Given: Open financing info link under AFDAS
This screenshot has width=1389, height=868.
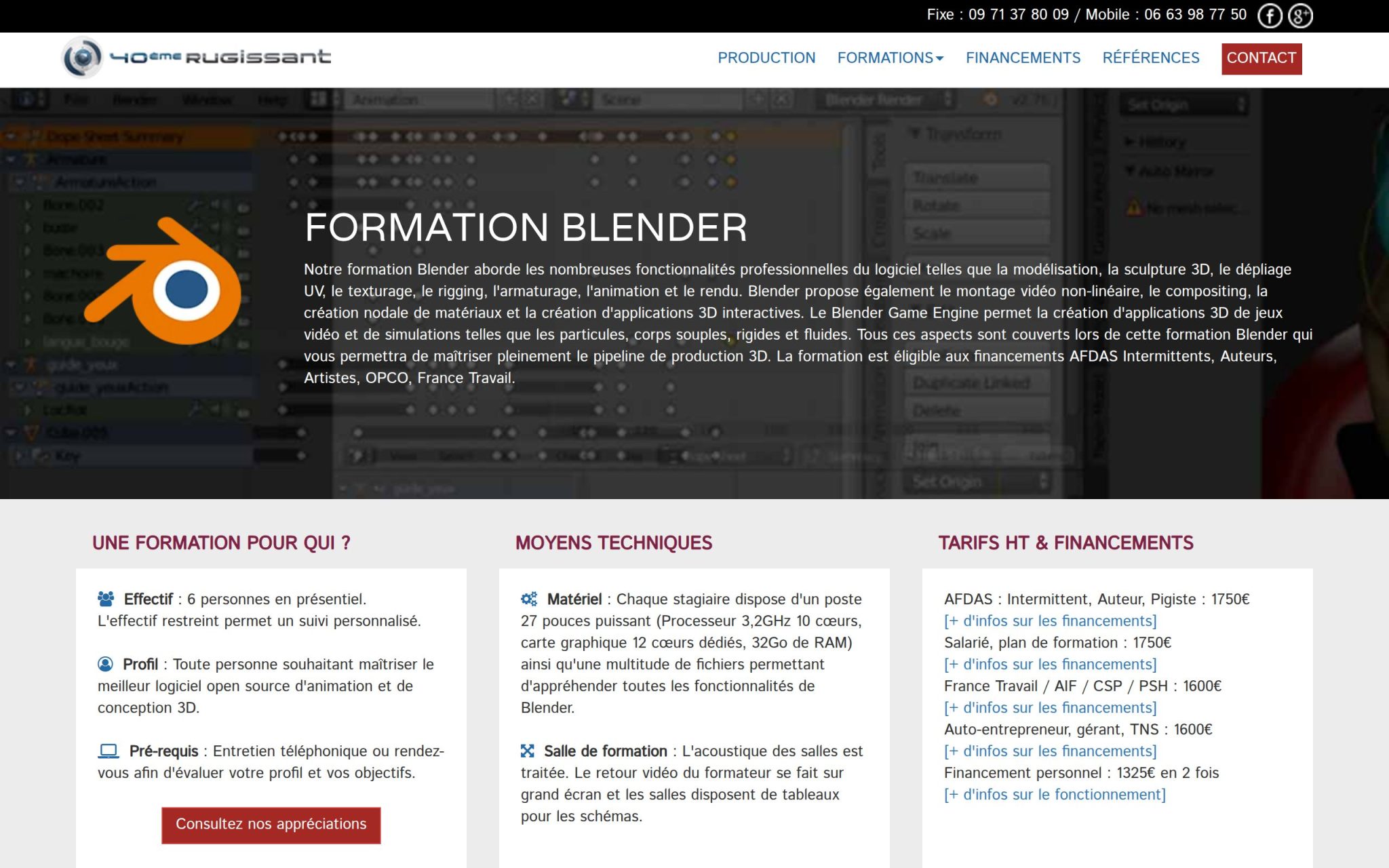Looking at the screenshot, I should [x=1050, y=621].
